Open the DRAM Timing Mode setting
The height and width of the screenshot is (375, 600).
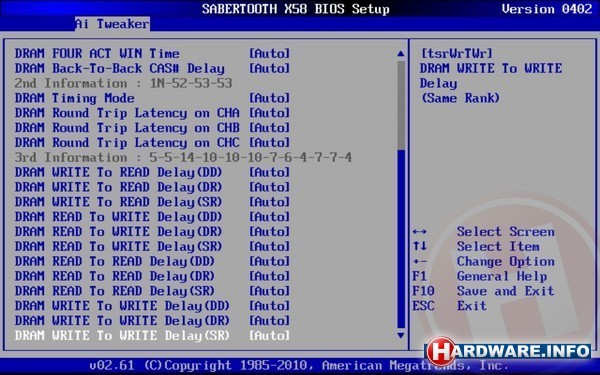pos(152,98)
